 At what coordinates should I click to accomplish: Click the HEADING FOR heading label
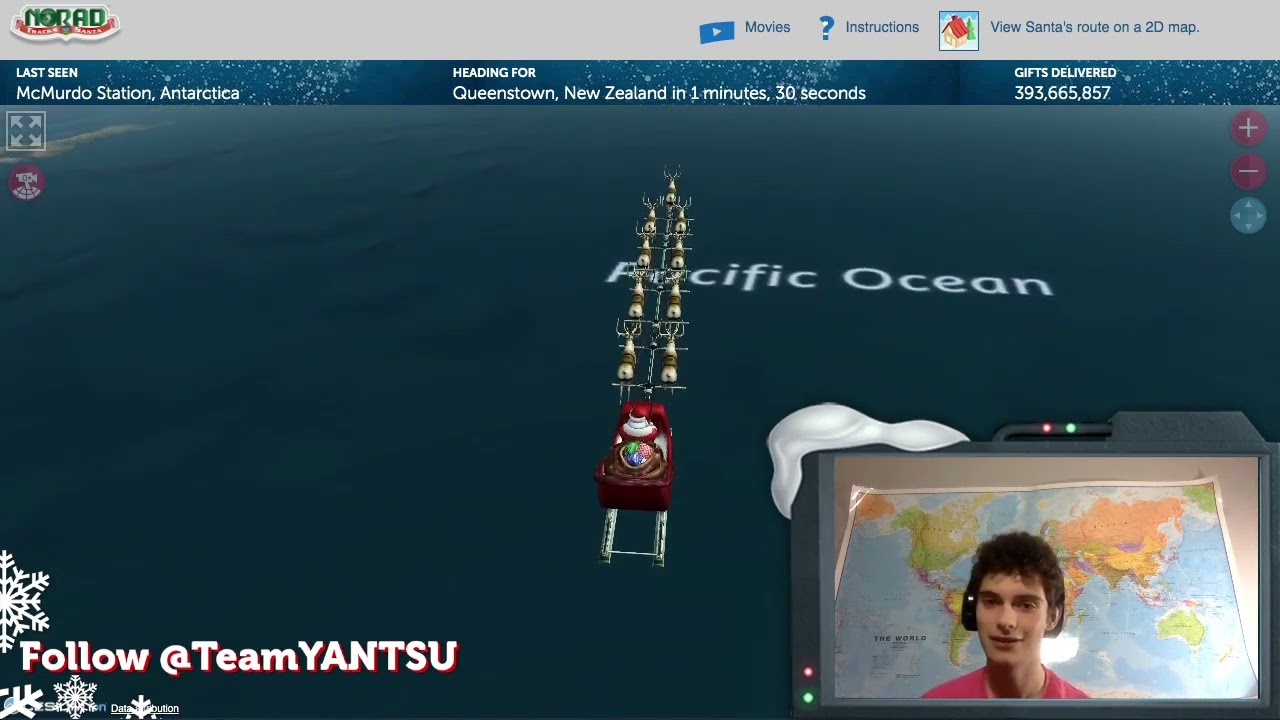[494, 72]
